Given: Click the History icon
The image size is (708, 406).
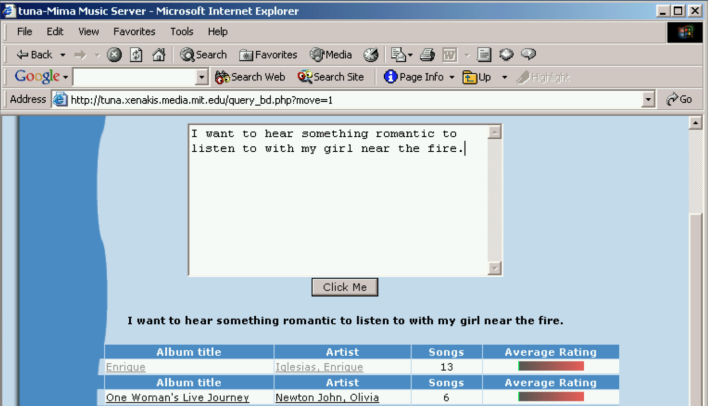Looking at the screenshot, I should coord(371,55).
